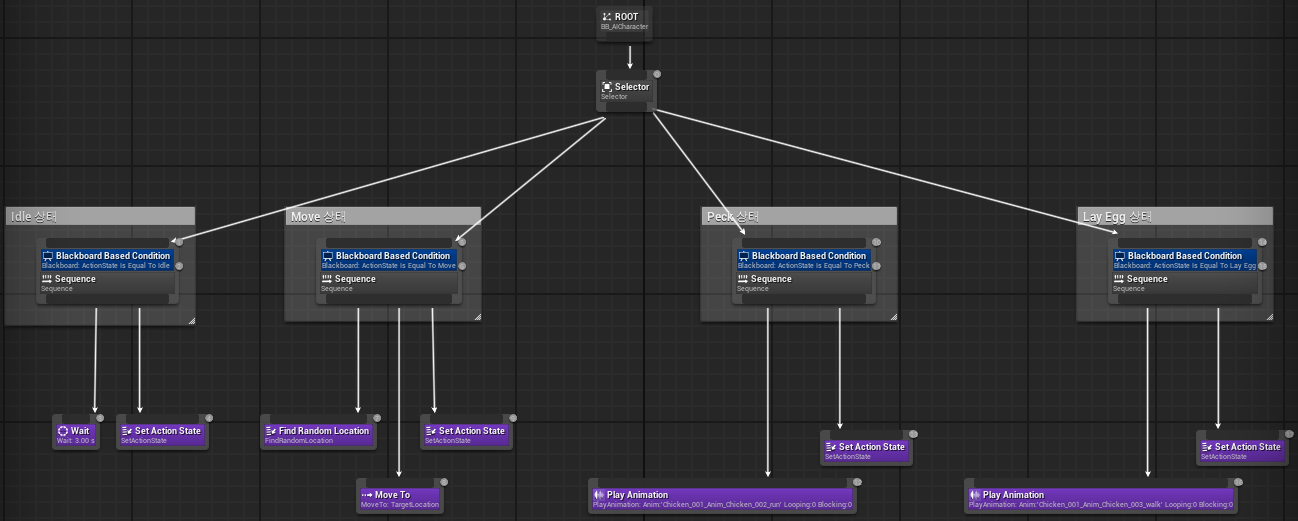Click the resize handle of Peck 상태 comment
The width and height of the screenshot is (1298, 521).
point(892,317)
